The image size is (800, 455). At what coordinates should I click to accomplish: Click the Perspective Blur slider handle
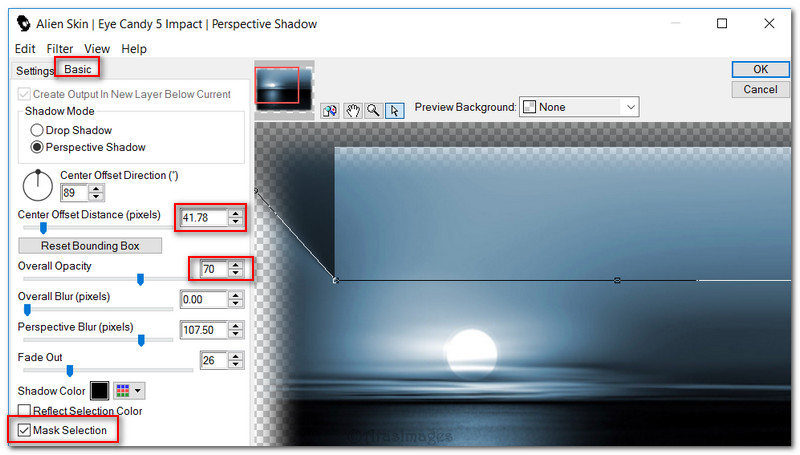click(x=141, y=340)
